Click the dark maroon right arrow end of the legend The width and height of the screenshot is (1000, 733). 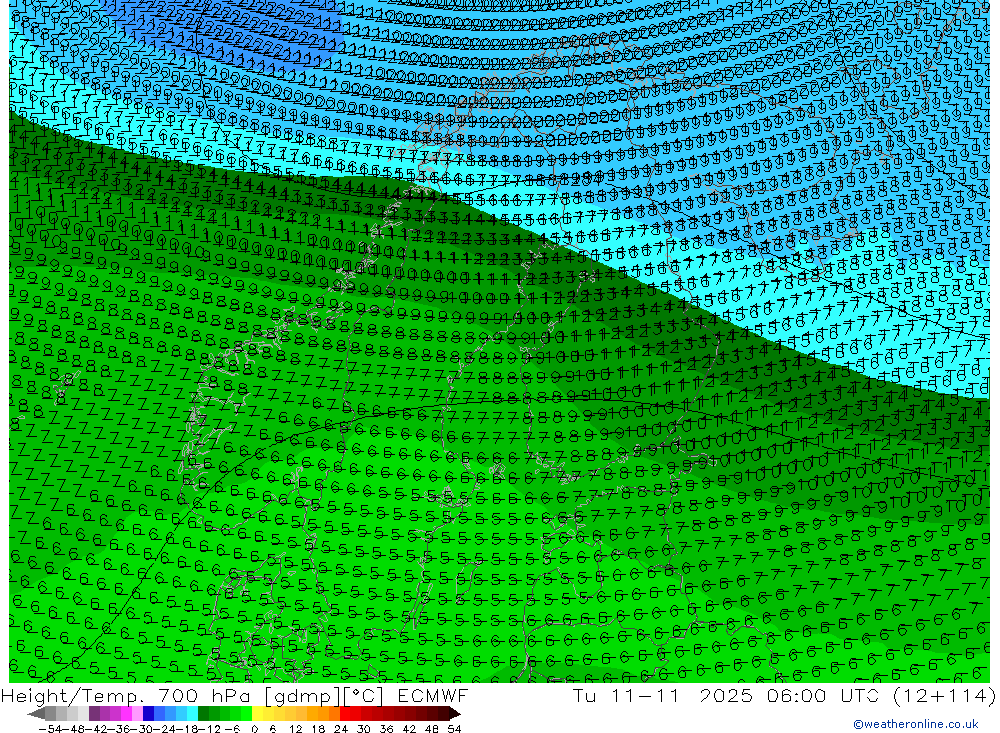(x=455, y=714)
